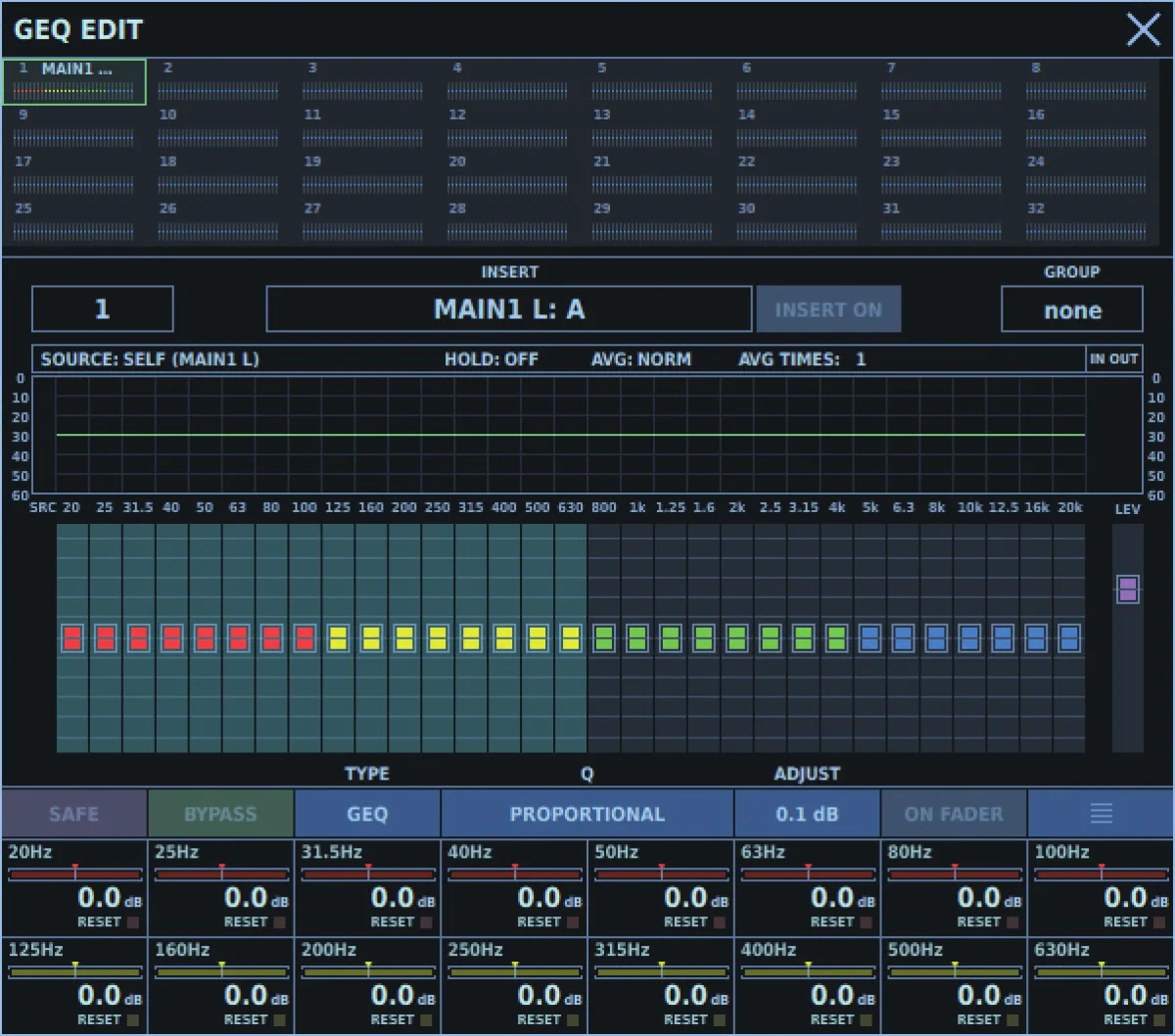Click the 20k blue fader knob
1175x1036 pixels.
1068,638
